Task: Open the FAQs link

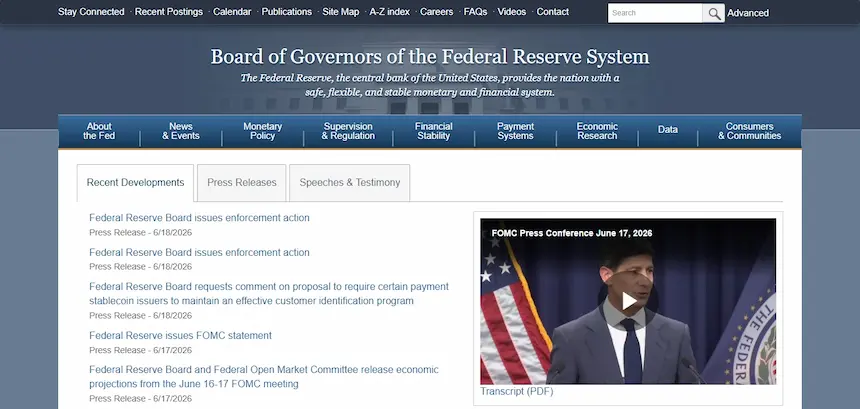Action: [475, 12]
